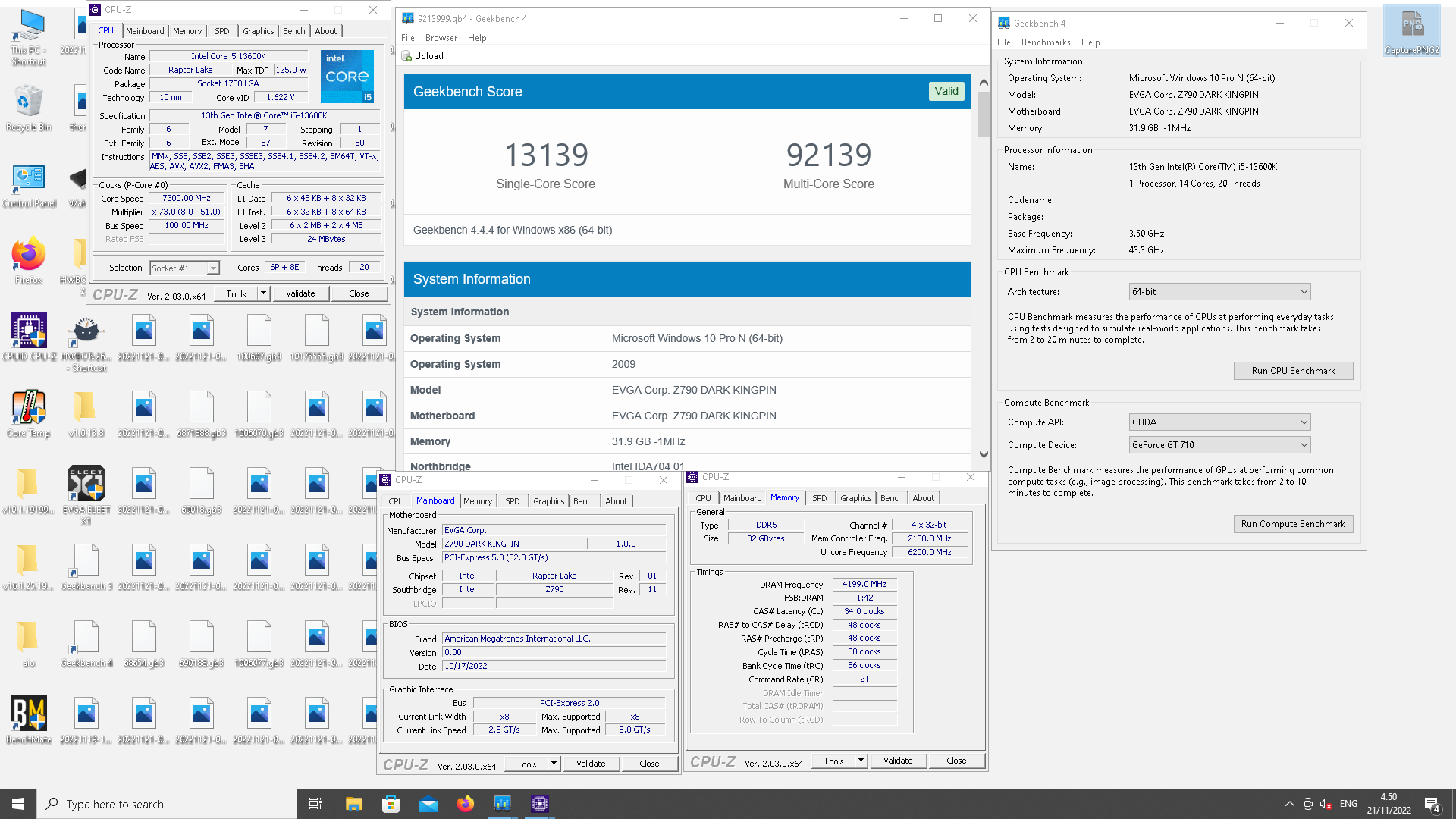Expand Compute Device GeForce GT 710 dropdown

pos(1219,445)
